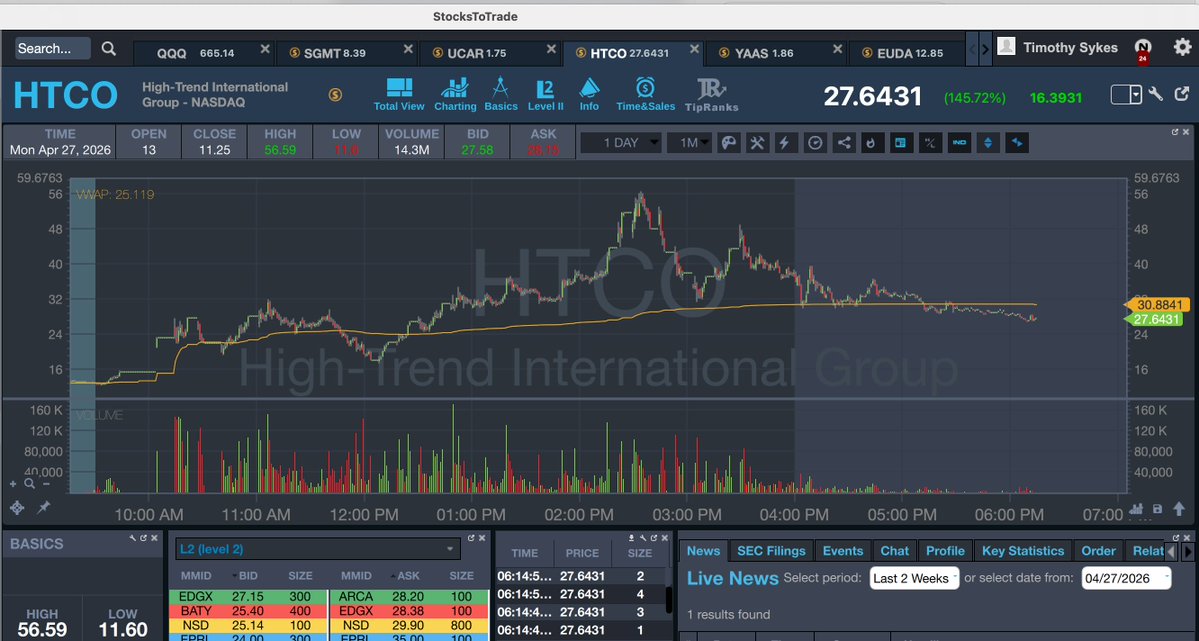
Task: Click the lightning bolt chart icon
Action: [x=785, y=143]
